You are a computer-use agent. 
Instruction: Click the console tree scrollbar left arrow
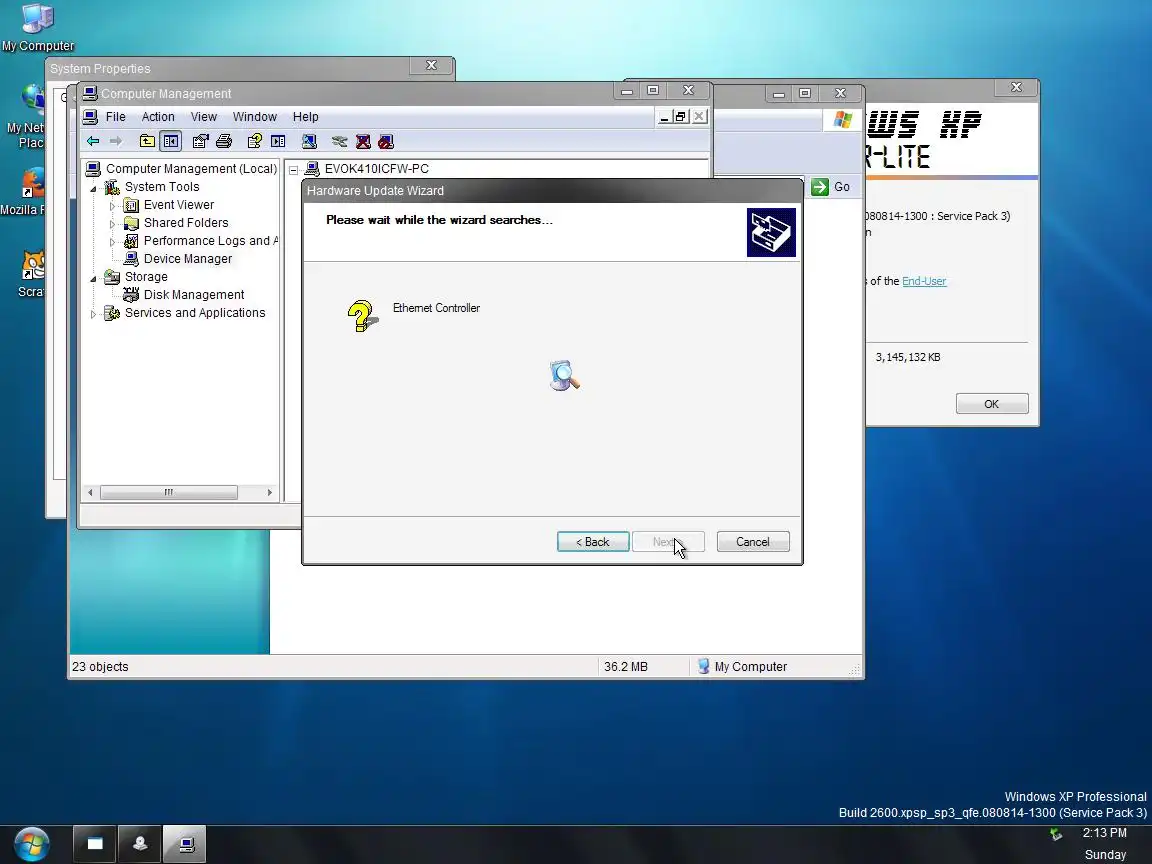tap(90, 492)
